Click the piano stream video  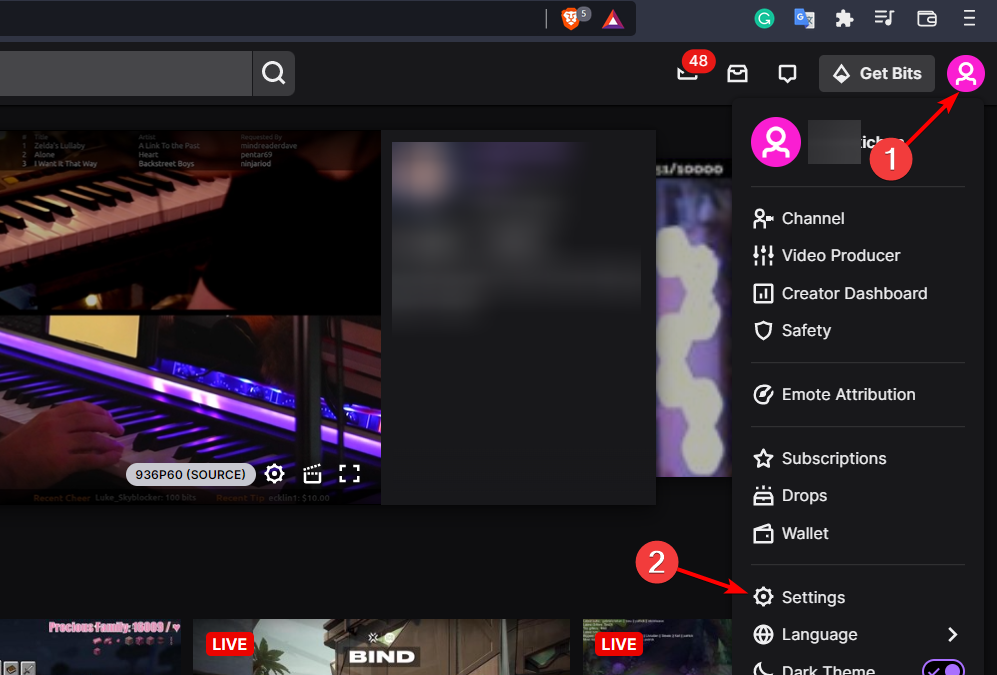190,318
